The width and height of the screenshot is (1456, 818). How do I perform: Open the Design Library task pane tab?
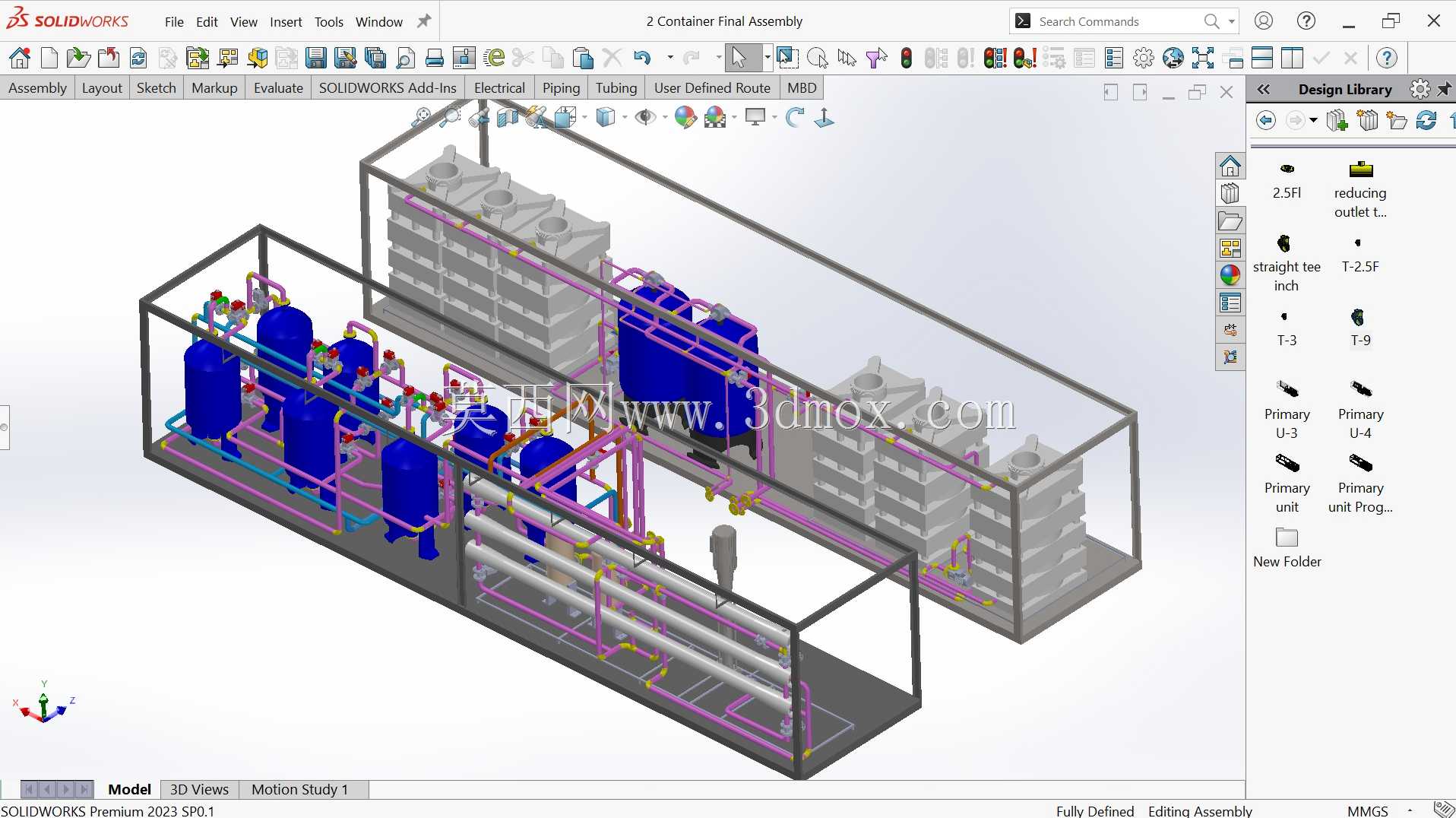(1230, 193)
